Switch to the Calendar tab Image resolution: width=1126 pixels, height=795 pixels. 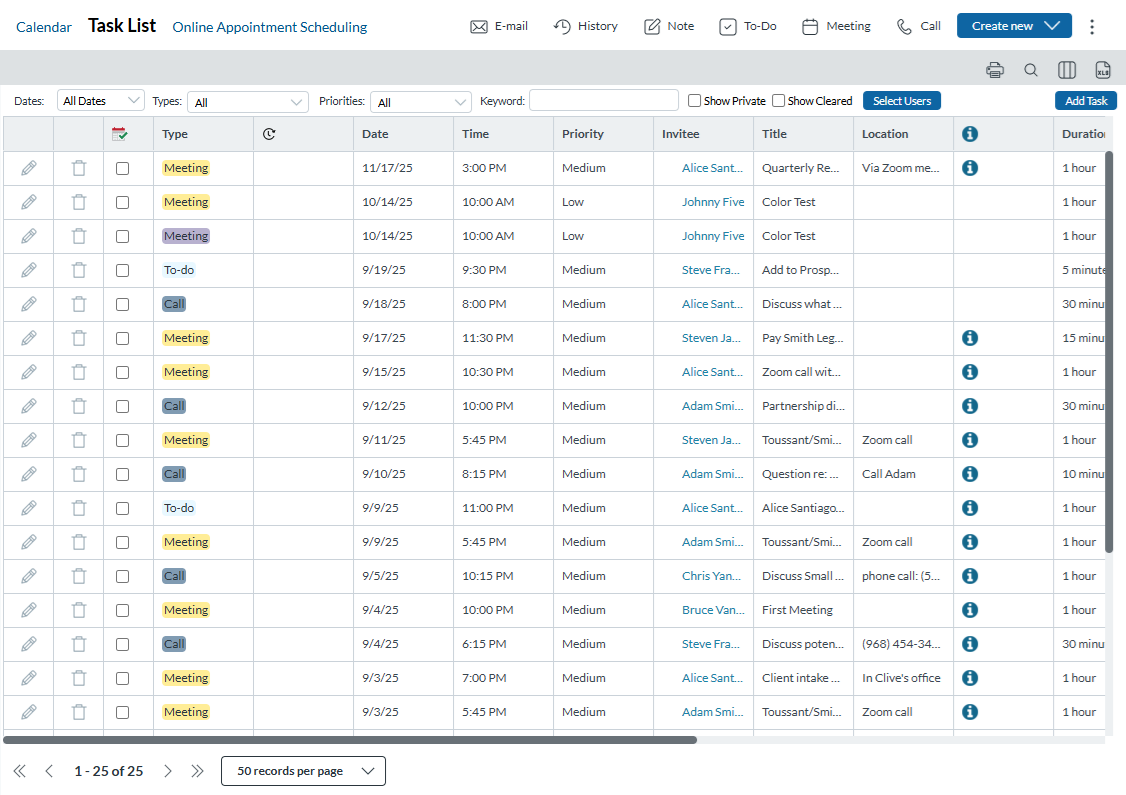[x=44, y=27]
